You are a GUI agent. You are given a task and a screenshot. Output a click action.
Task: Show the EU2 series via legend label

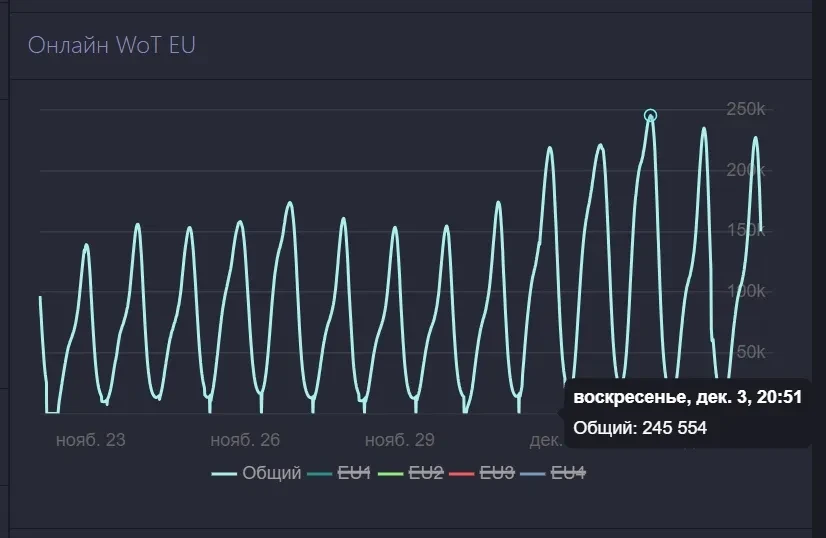coord(426,473)
